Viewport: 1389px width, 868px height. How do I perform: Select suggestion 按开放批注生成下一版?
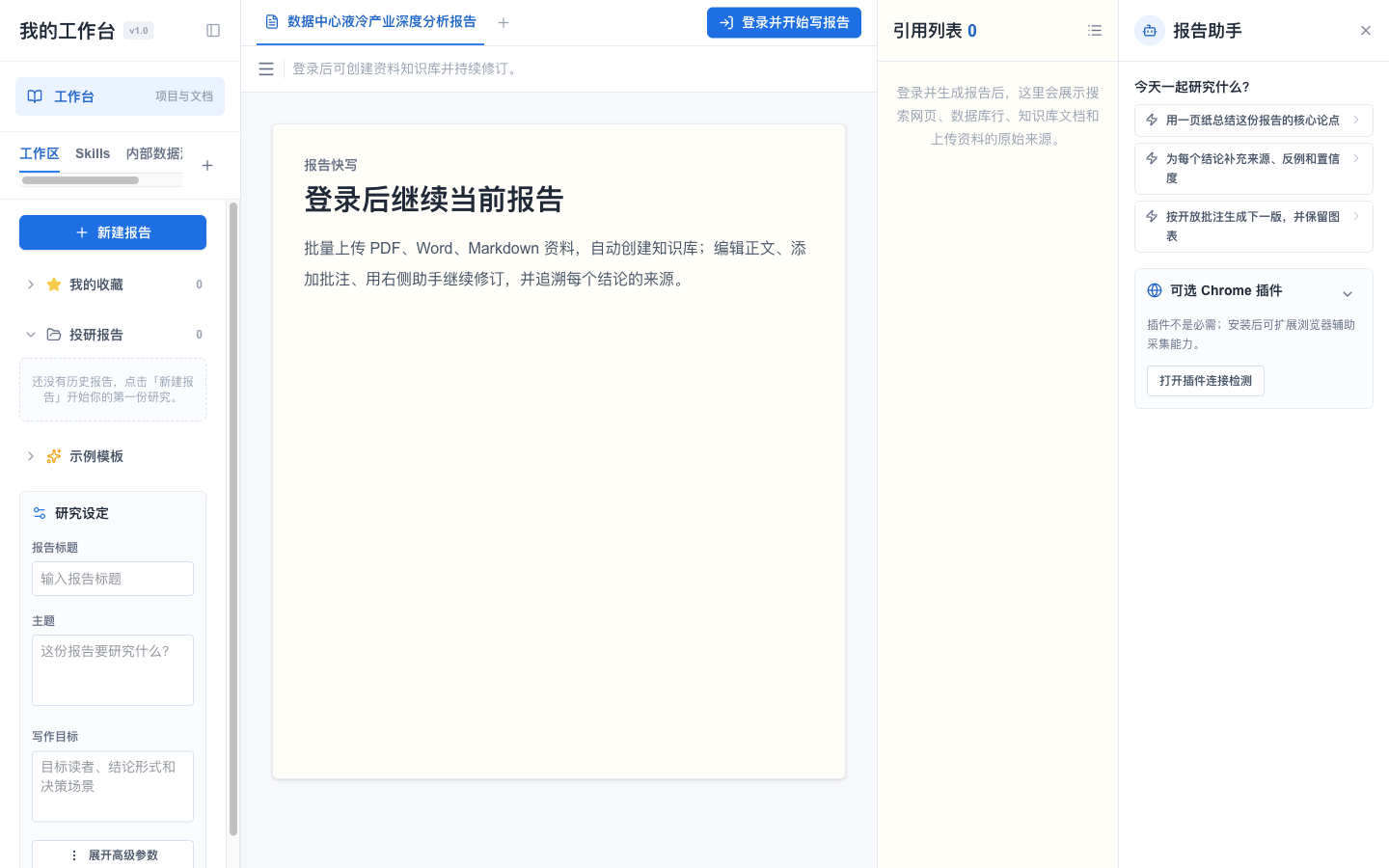point(1254,227)
